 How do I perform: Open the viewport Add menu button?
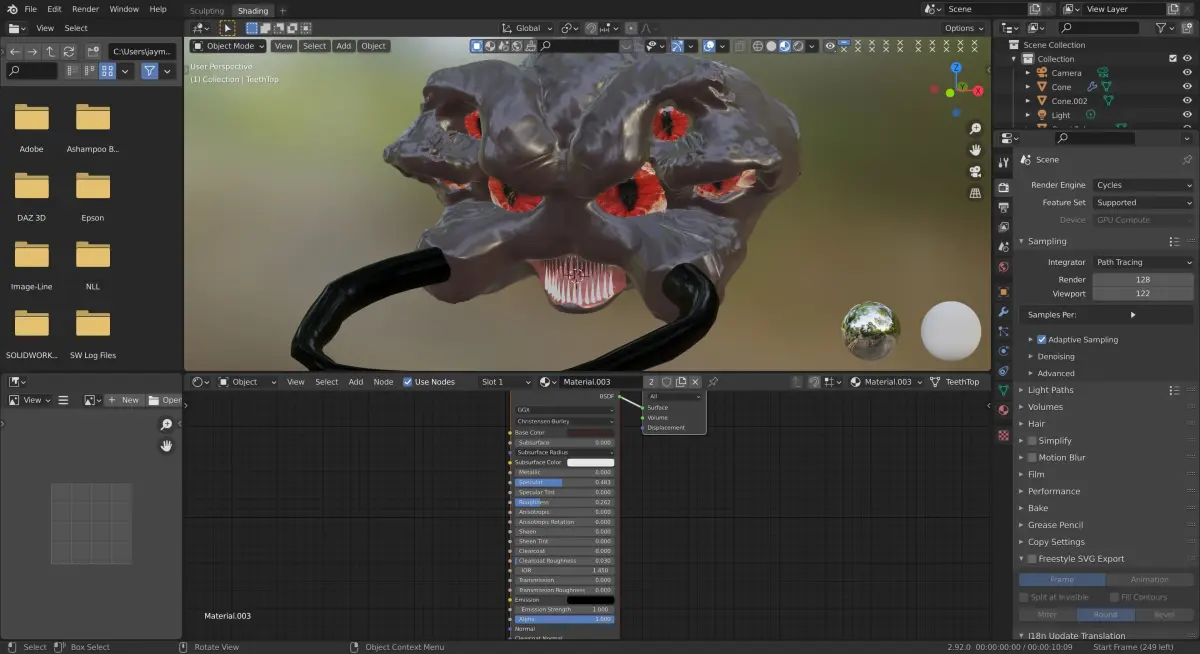tap(343, 46)
